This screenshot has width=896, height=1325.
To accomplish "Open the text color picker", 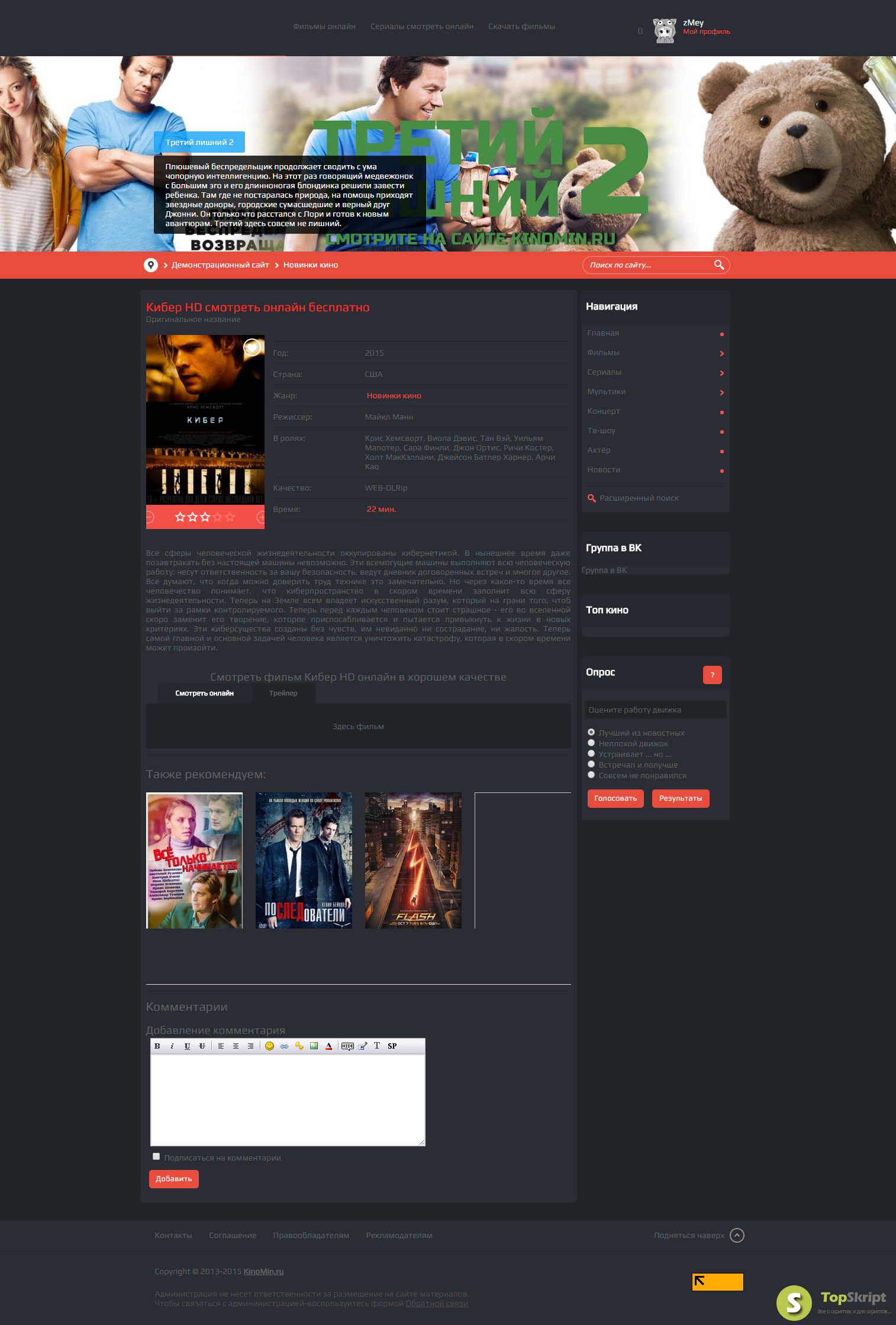I will click(x=328, y=1046).
